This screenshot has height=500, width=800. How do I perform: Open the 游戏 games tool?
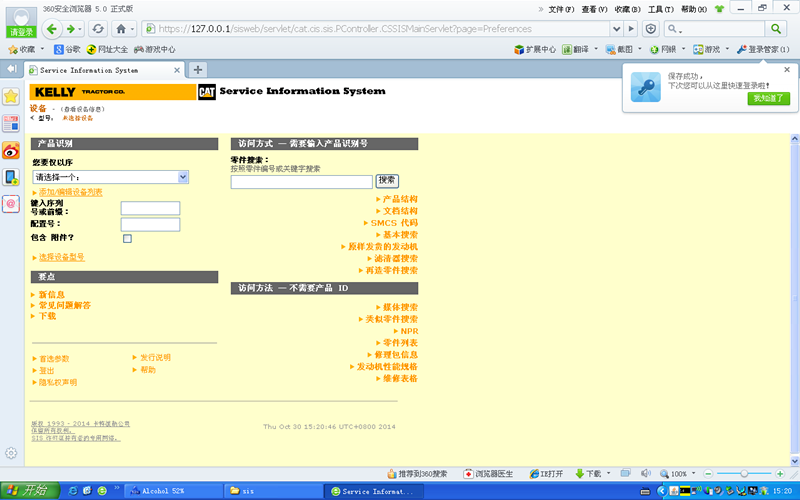pyautogui.click(x=707, y=49)
